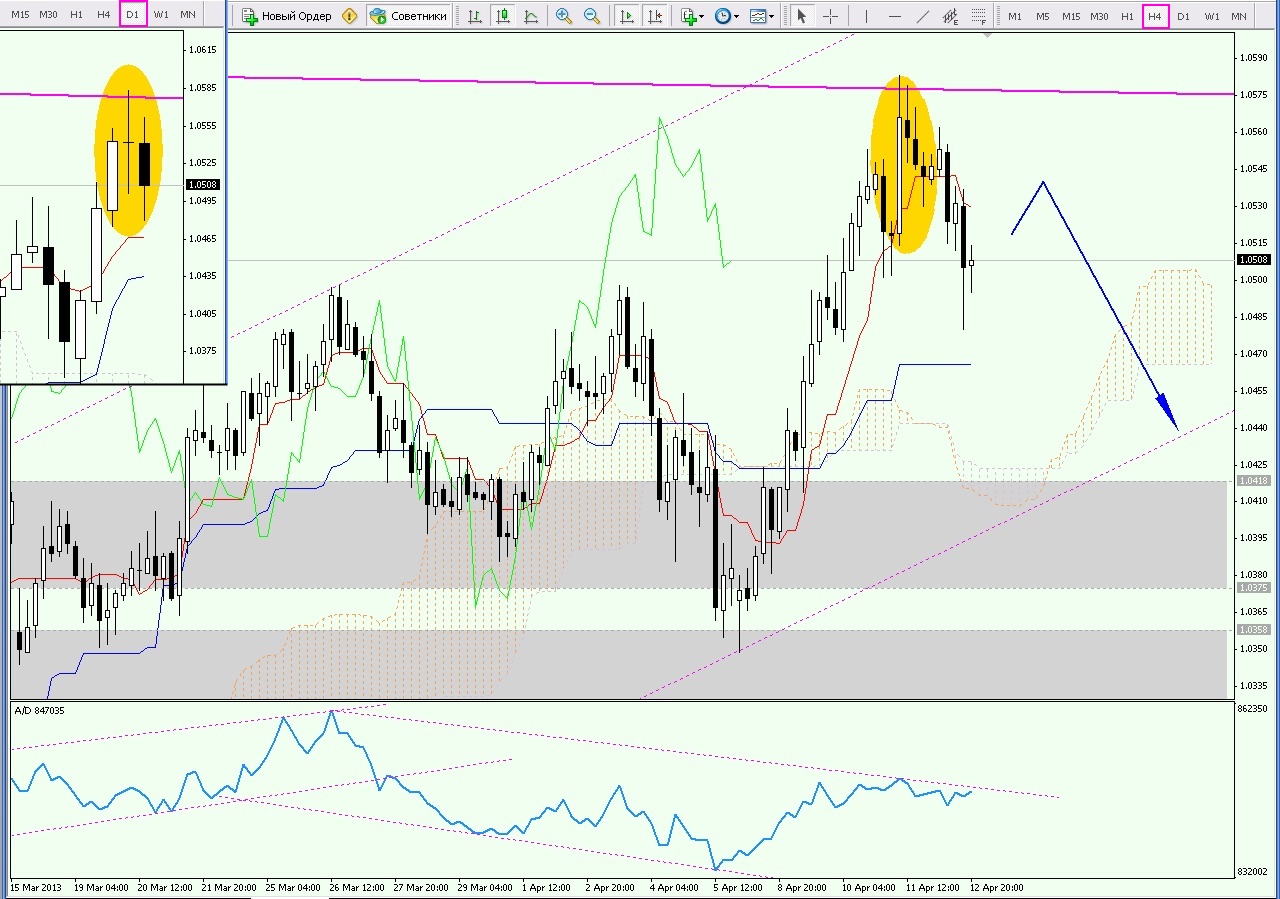
Task: Switch chart to candlestick mode
Action: (502, 16)
